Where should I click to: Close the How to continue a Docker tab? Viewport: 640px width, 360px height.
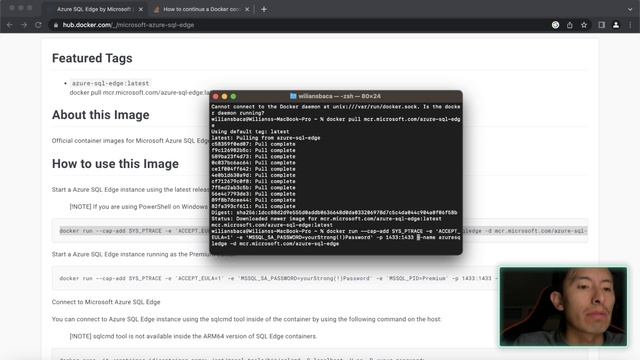(247, 9)
